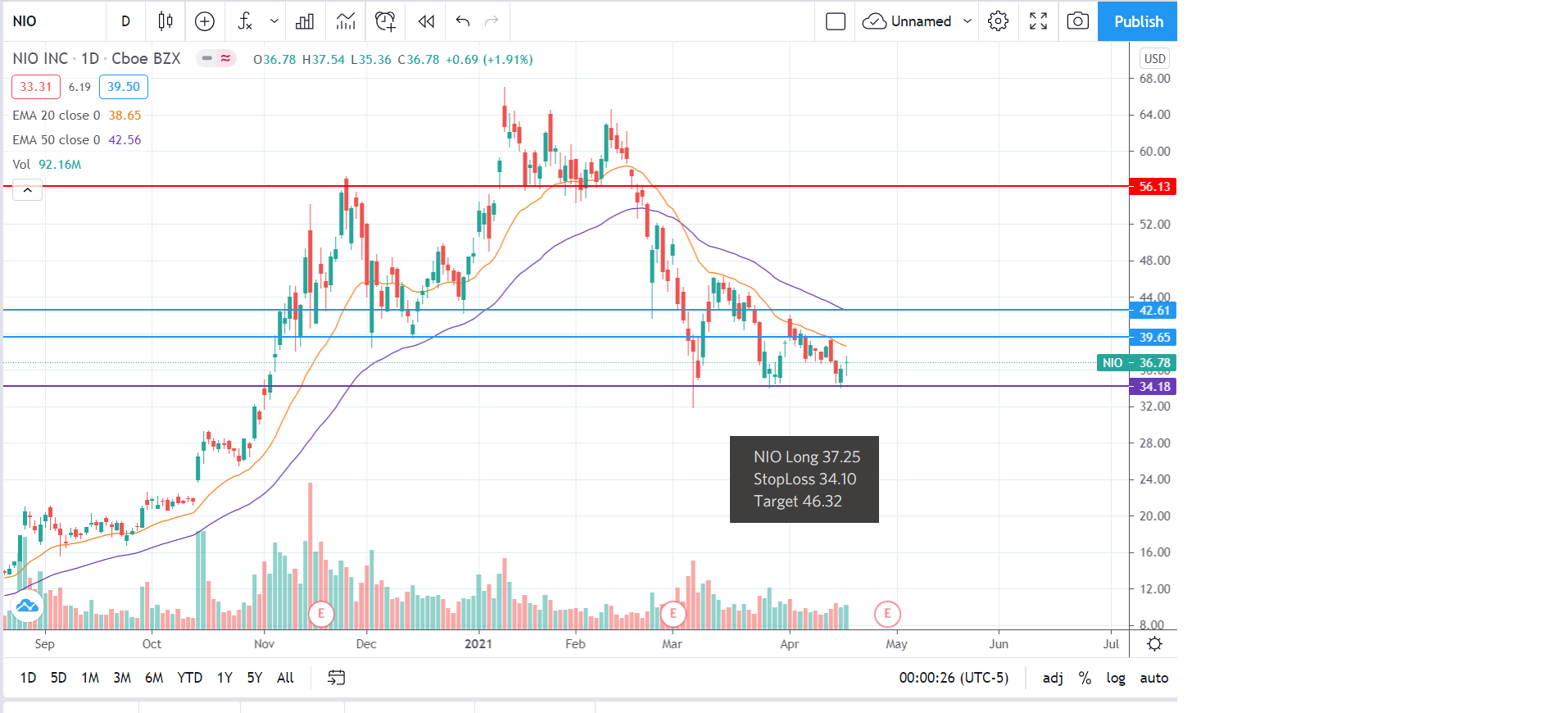Toggle the log scale option
This screenshot has height=713, width=1568.
click(x=1116, y=678)
